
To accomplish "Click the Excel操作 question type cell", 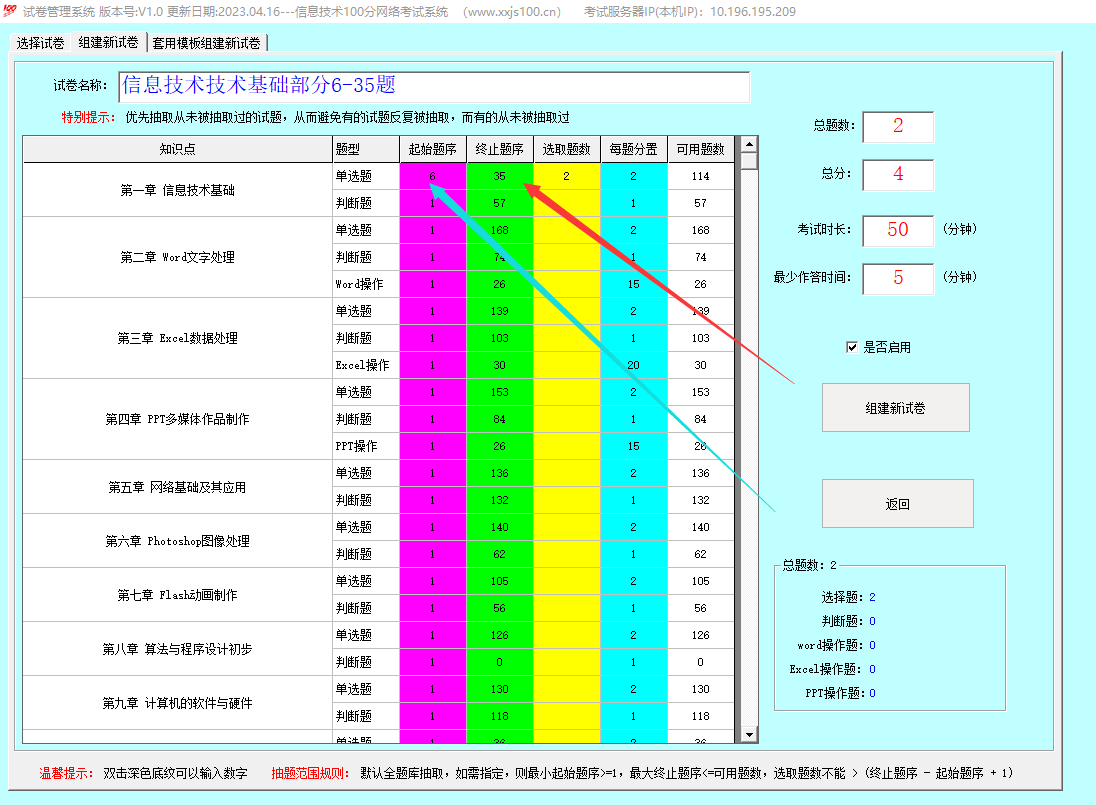I will coord(366,365).
